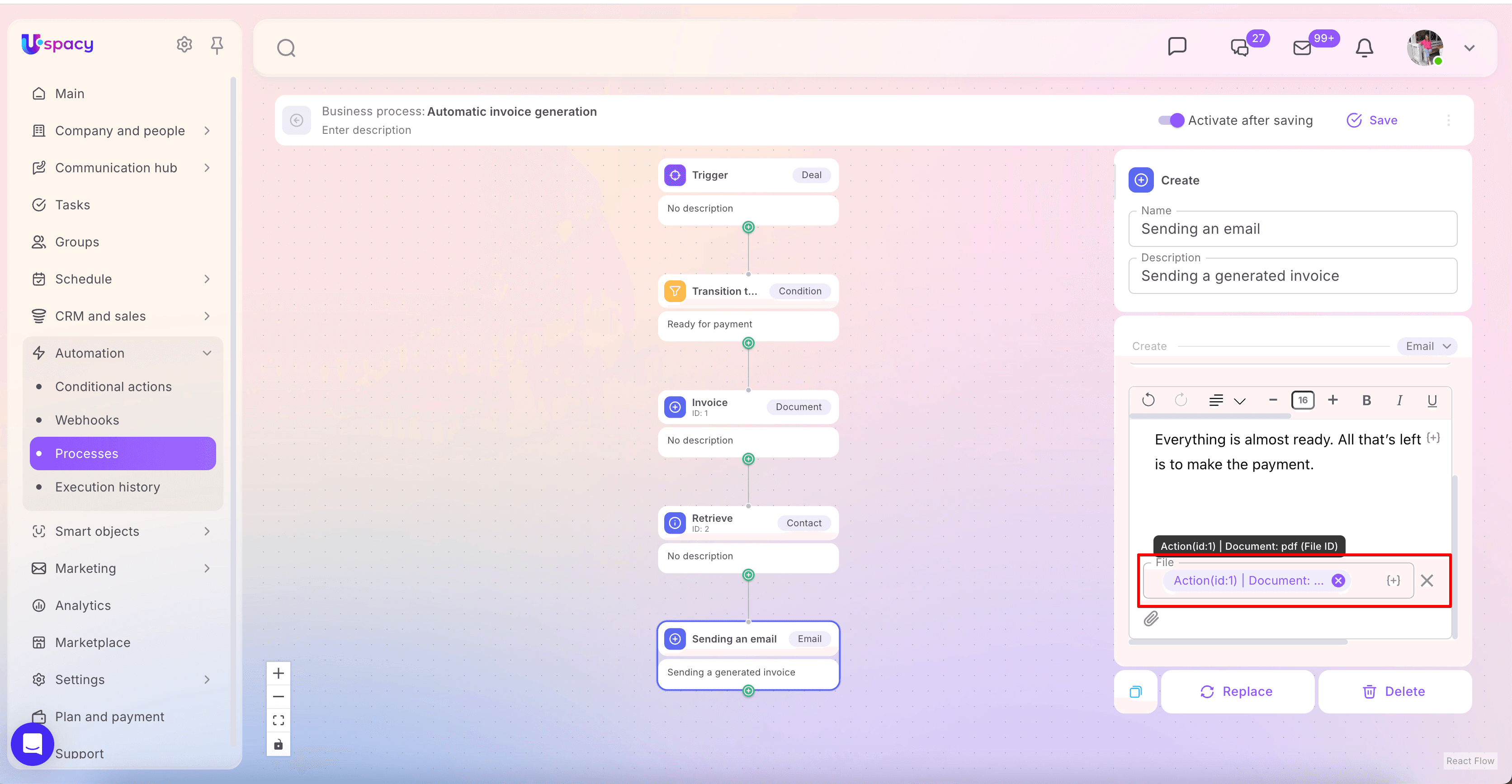Image resolution: width=1512 pixels, height=784 pixels.
Task: Zoom in the flow canvas with plus control
Action: (278, 673)
